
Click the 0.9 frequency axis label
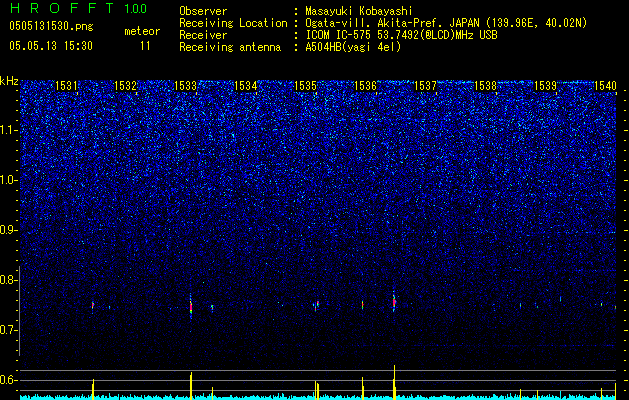point(9,230)
